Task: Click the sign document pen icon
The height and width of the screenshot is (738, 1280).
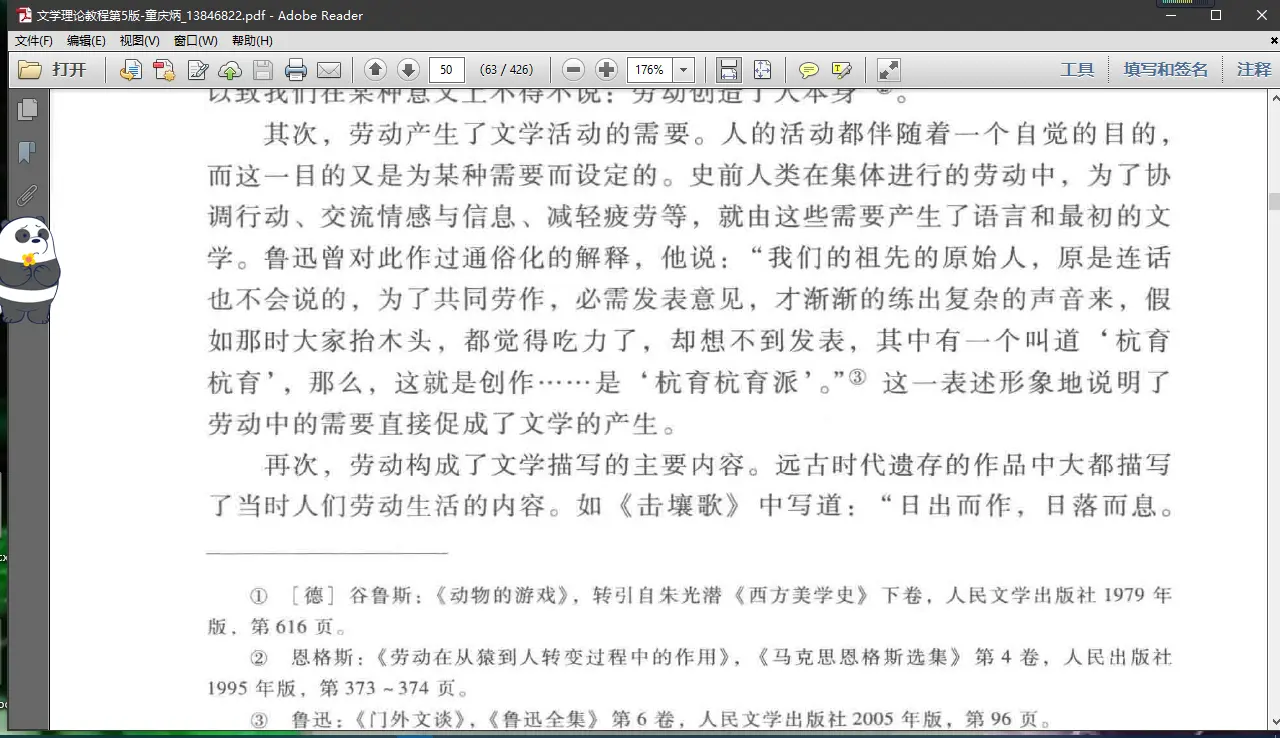Action: [198, 70]
